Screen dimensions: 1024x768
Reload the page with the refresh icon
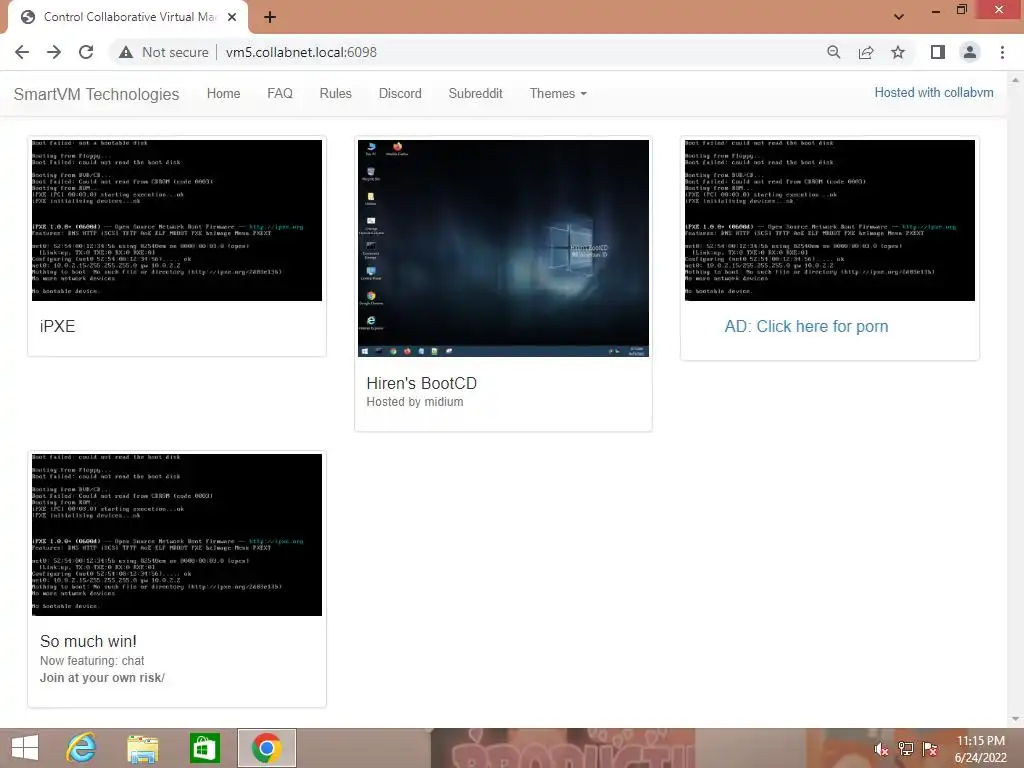pos(86,52)
